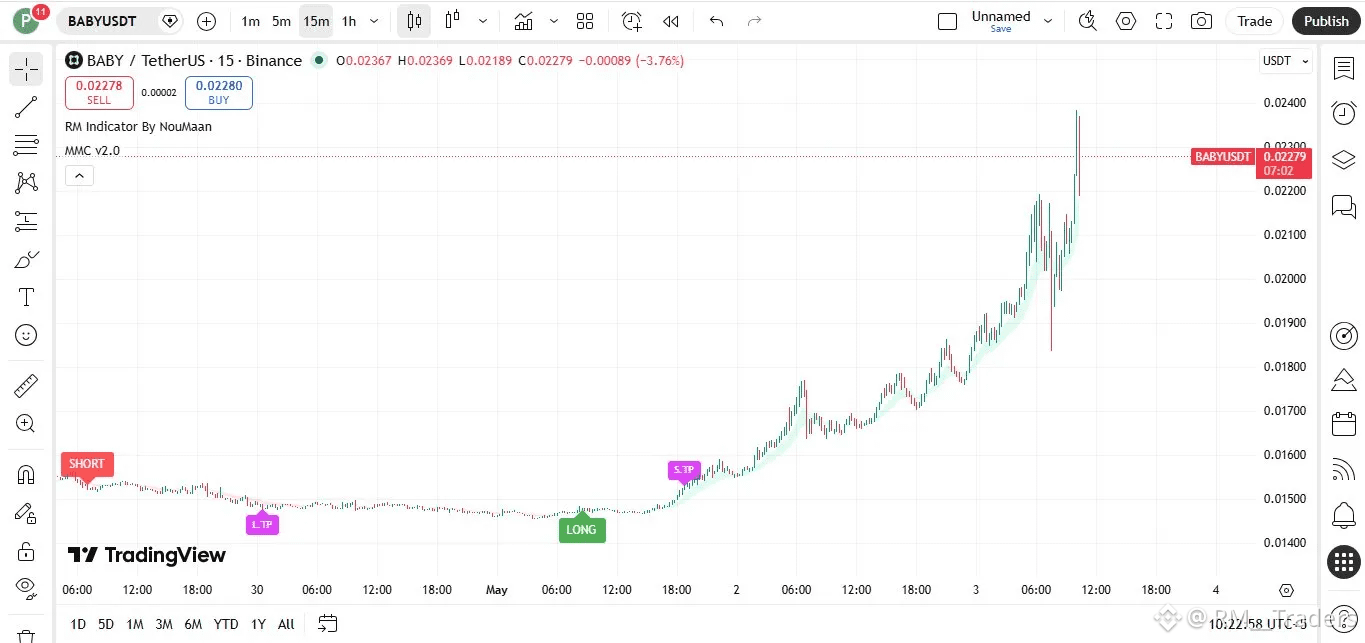
Task: Select the 5D date range
Action: (106, 624)
